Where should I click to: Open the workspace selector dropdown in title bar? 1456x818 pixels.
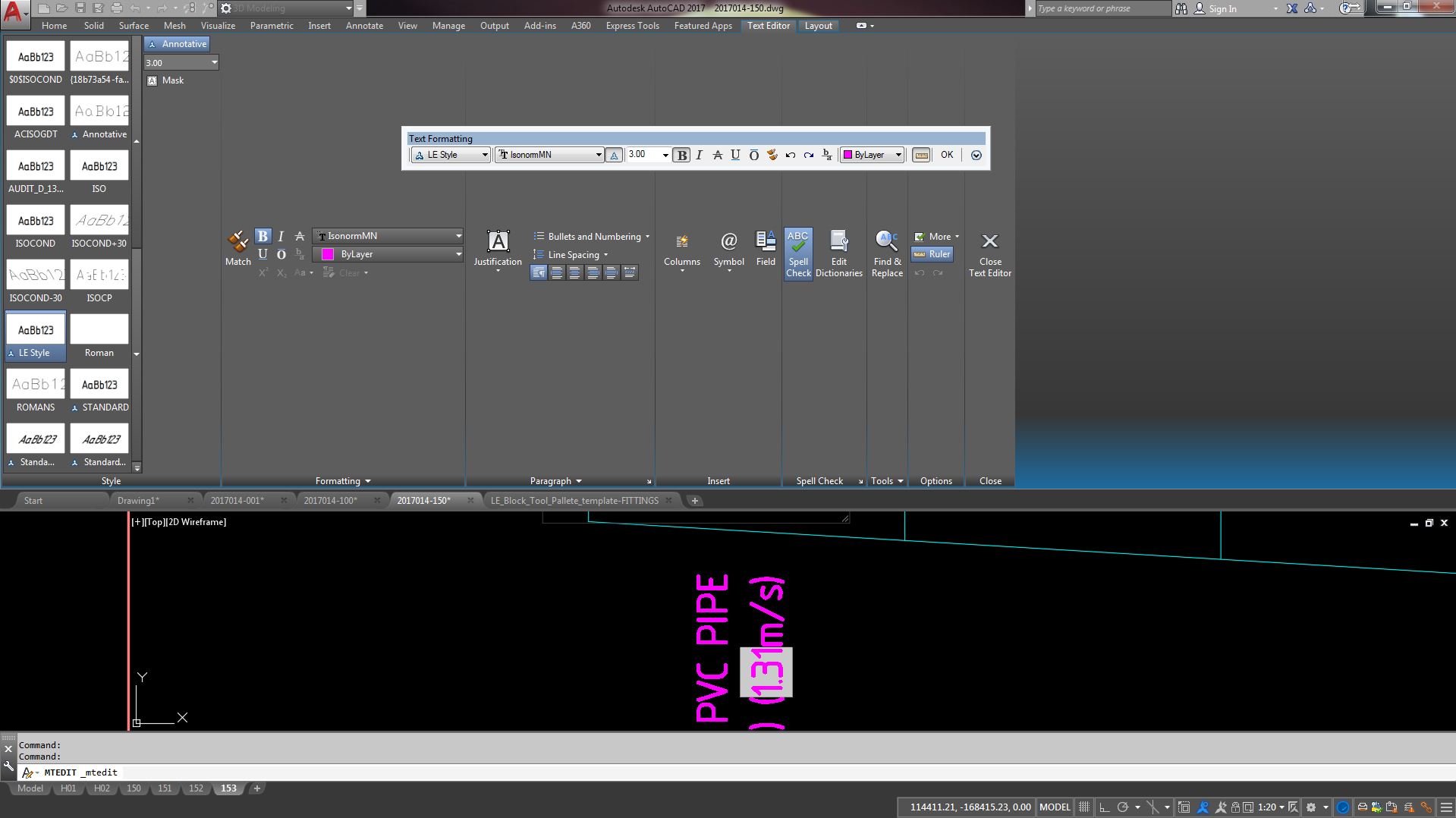(286, 8)
